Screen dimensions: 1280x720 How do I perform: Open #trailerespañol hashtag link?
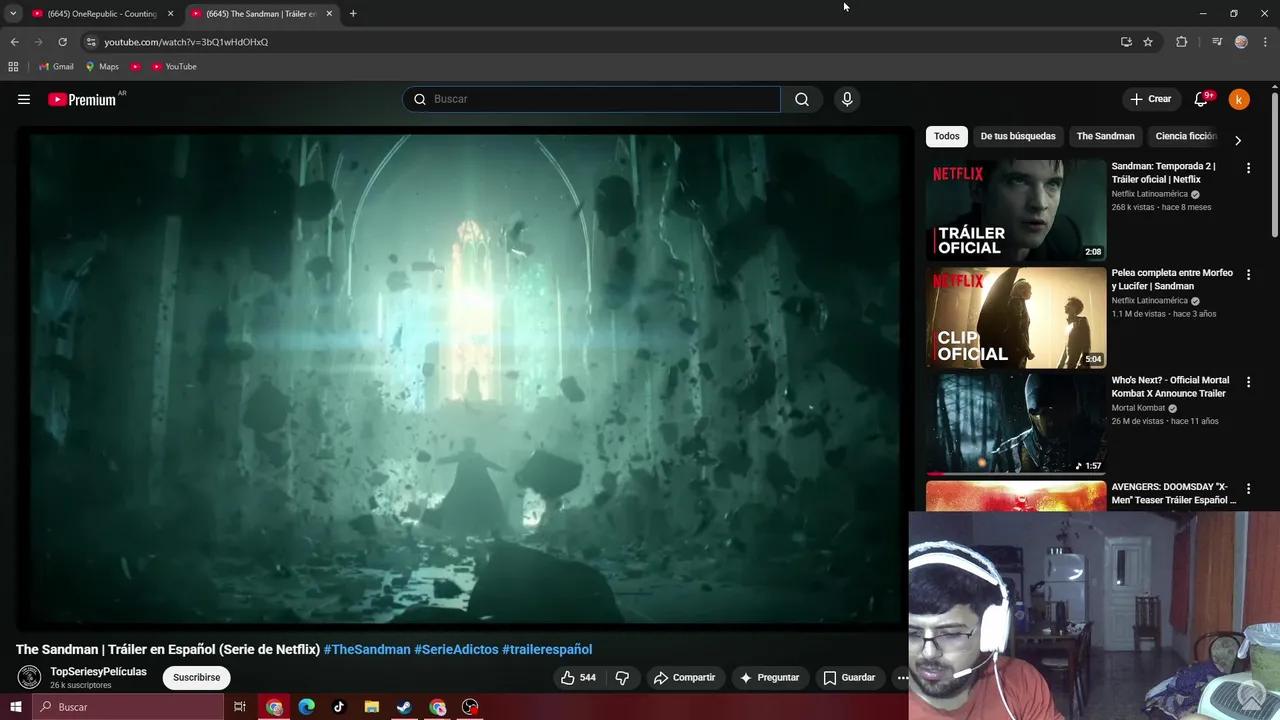click(x=547, y=649)
